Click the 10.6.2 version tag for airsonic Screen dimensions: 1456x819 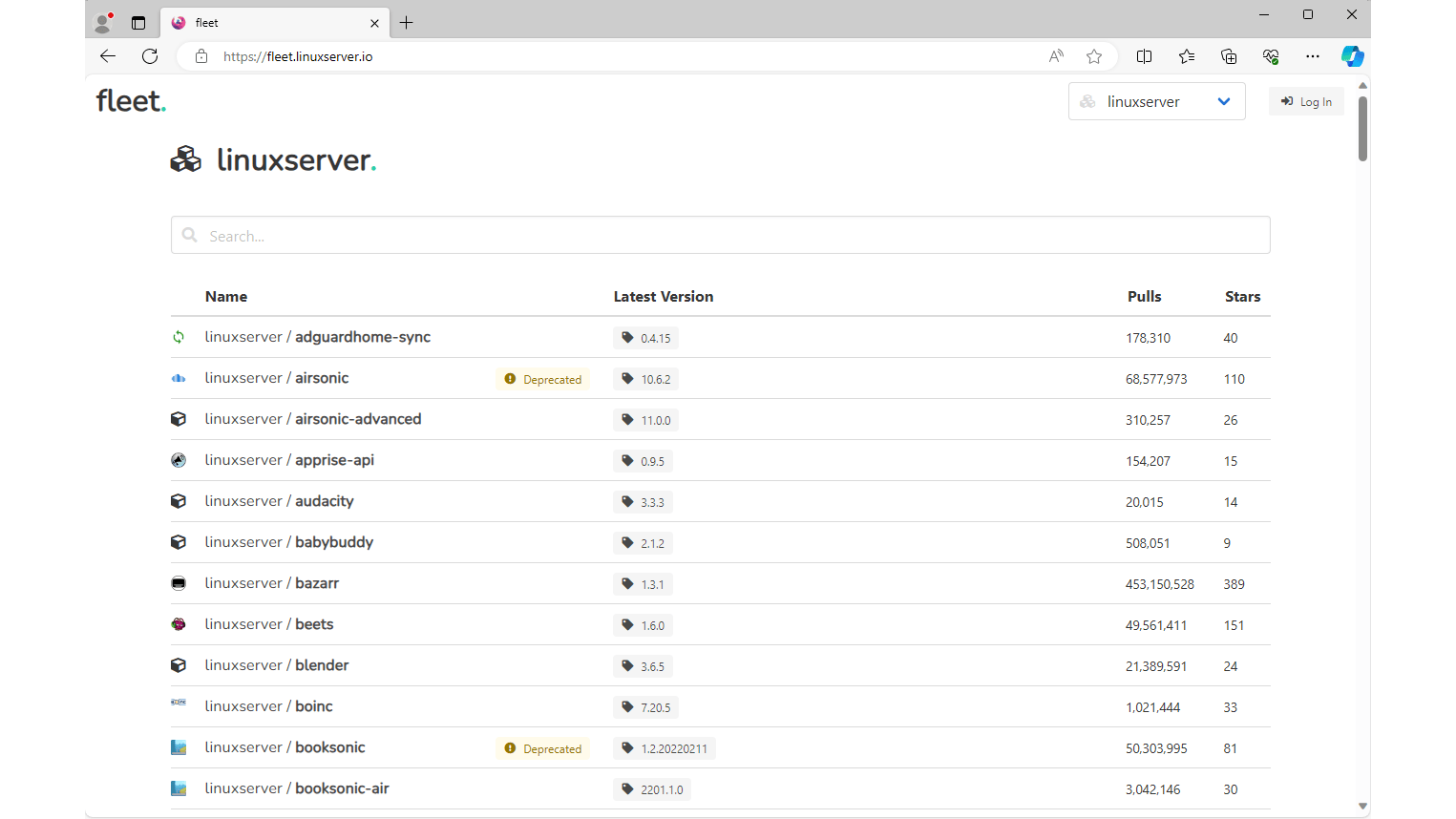[645, 378]
